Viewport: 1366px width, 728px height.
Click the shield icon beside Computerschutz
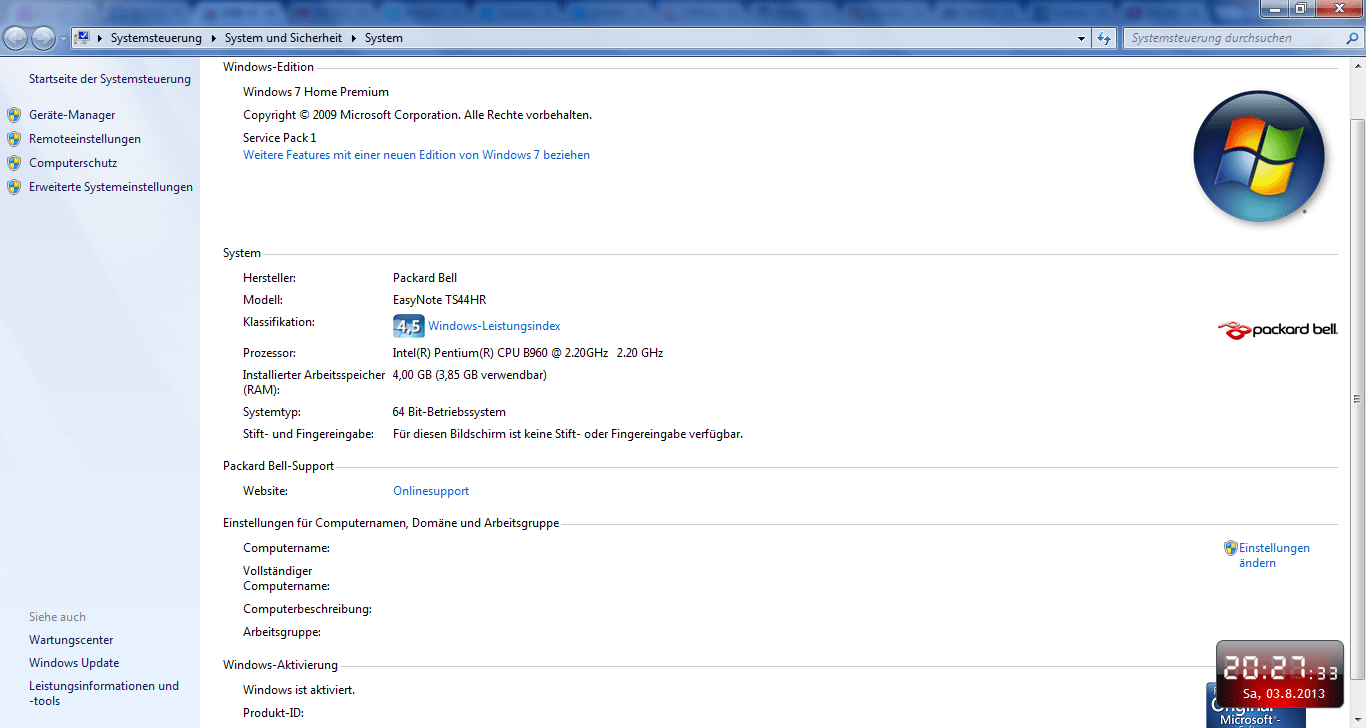pos(14,163)
